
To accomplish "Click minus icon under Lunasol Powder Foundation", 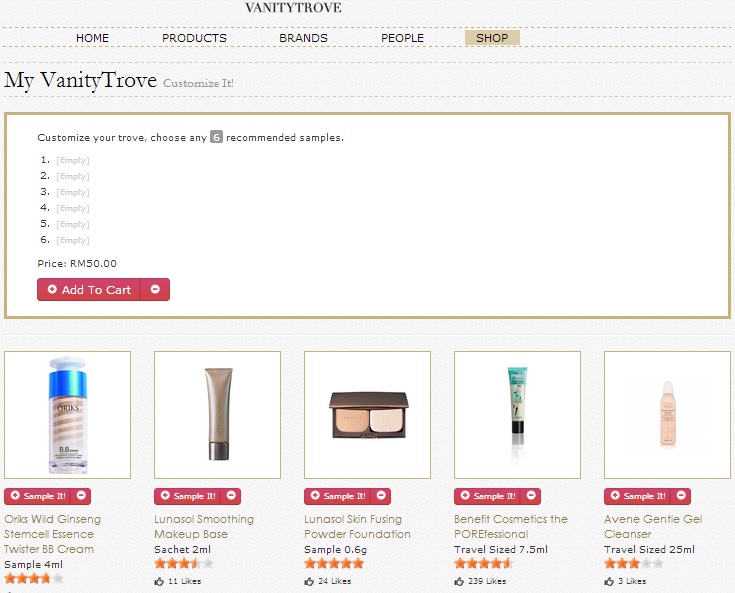I will (x=382, y=496).
